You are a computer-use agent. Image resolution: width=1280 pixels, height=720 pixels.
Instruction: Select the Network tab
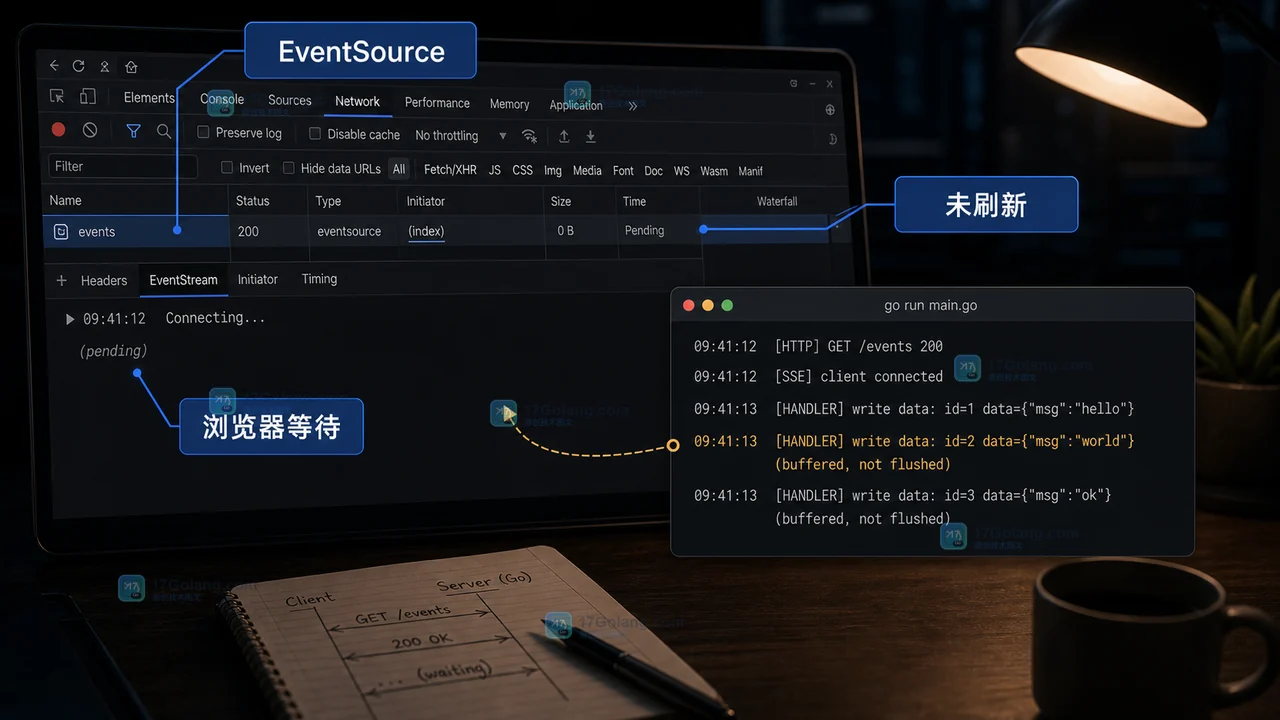(358, 101)
